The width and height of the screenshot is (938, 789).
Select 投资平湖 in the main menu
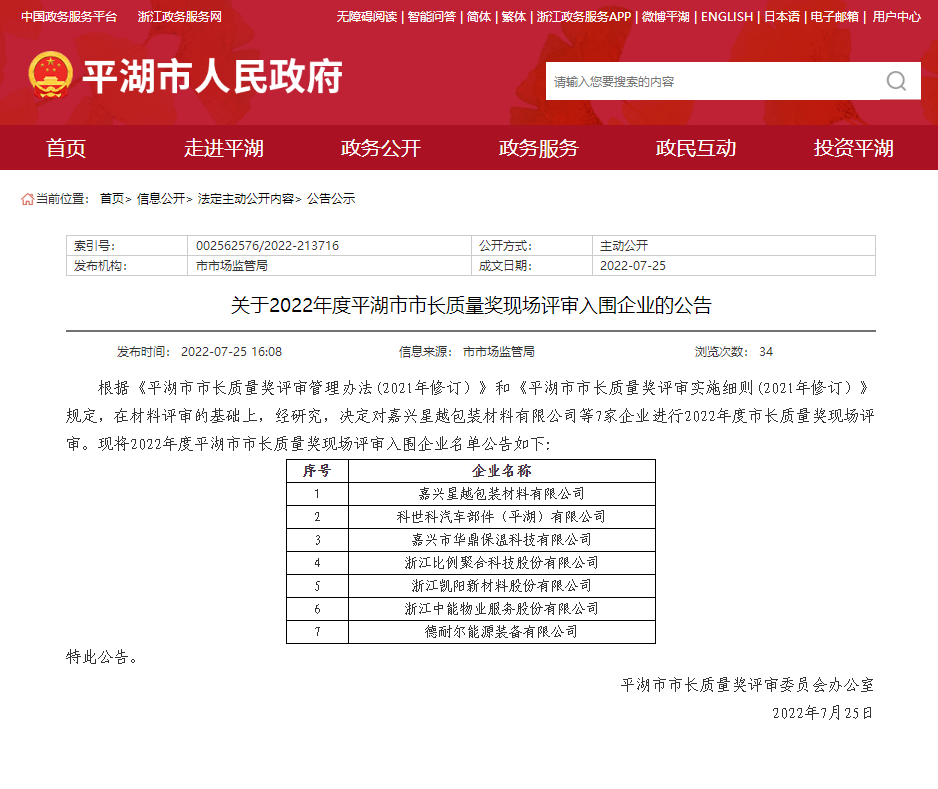(853, 148)
